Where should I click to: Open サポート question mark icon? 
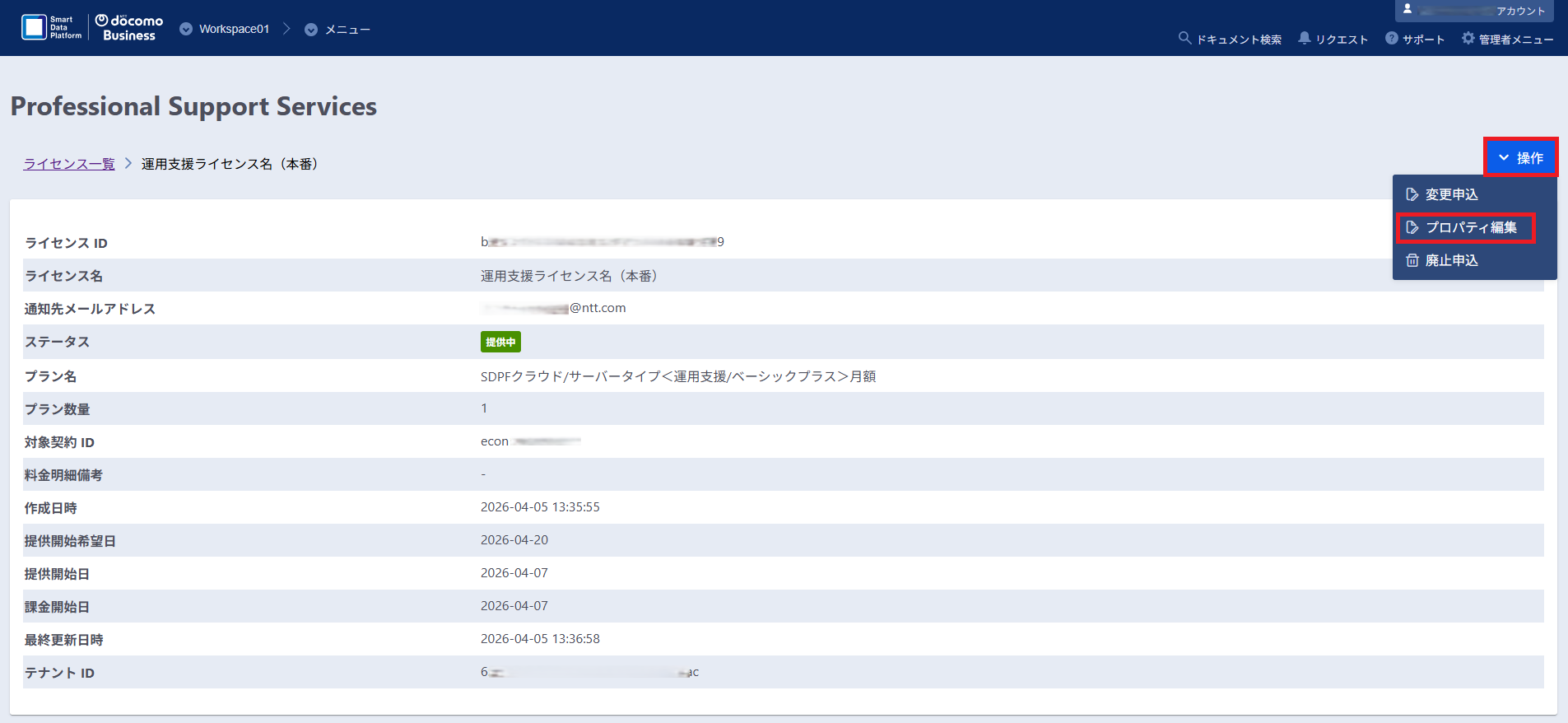1391,38
